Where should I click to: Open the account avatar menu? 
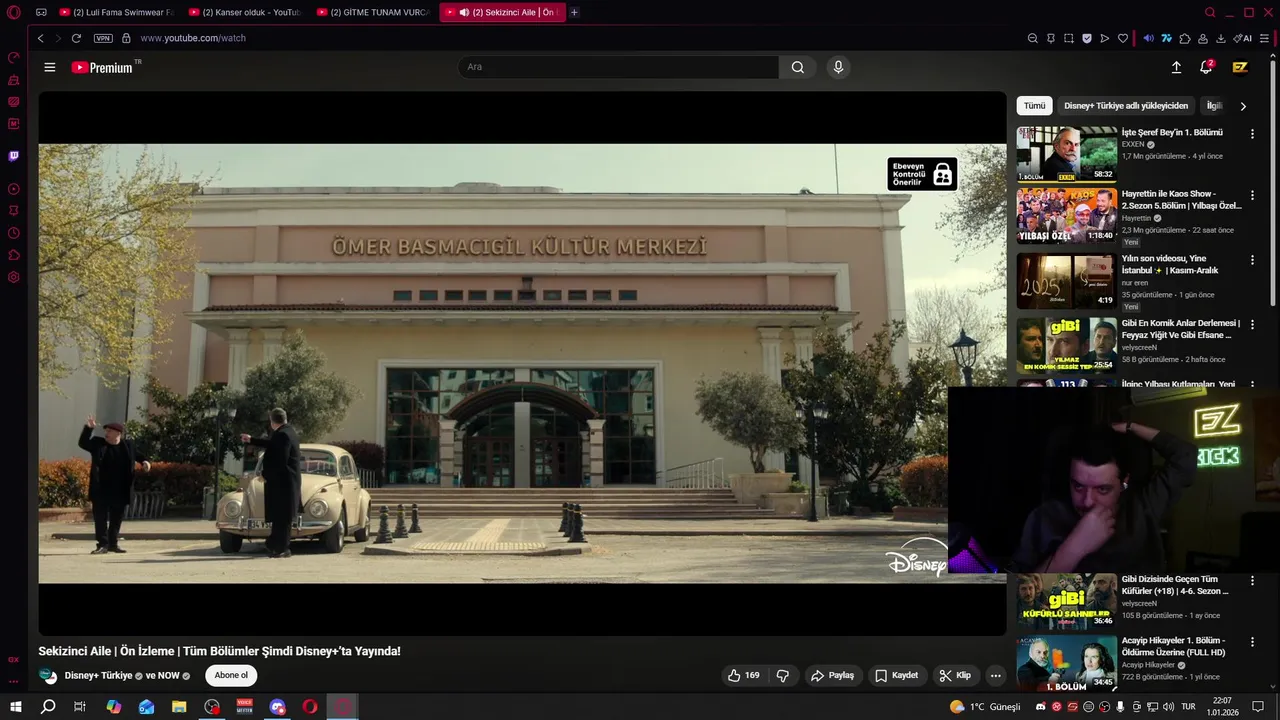coord(1240,67)
